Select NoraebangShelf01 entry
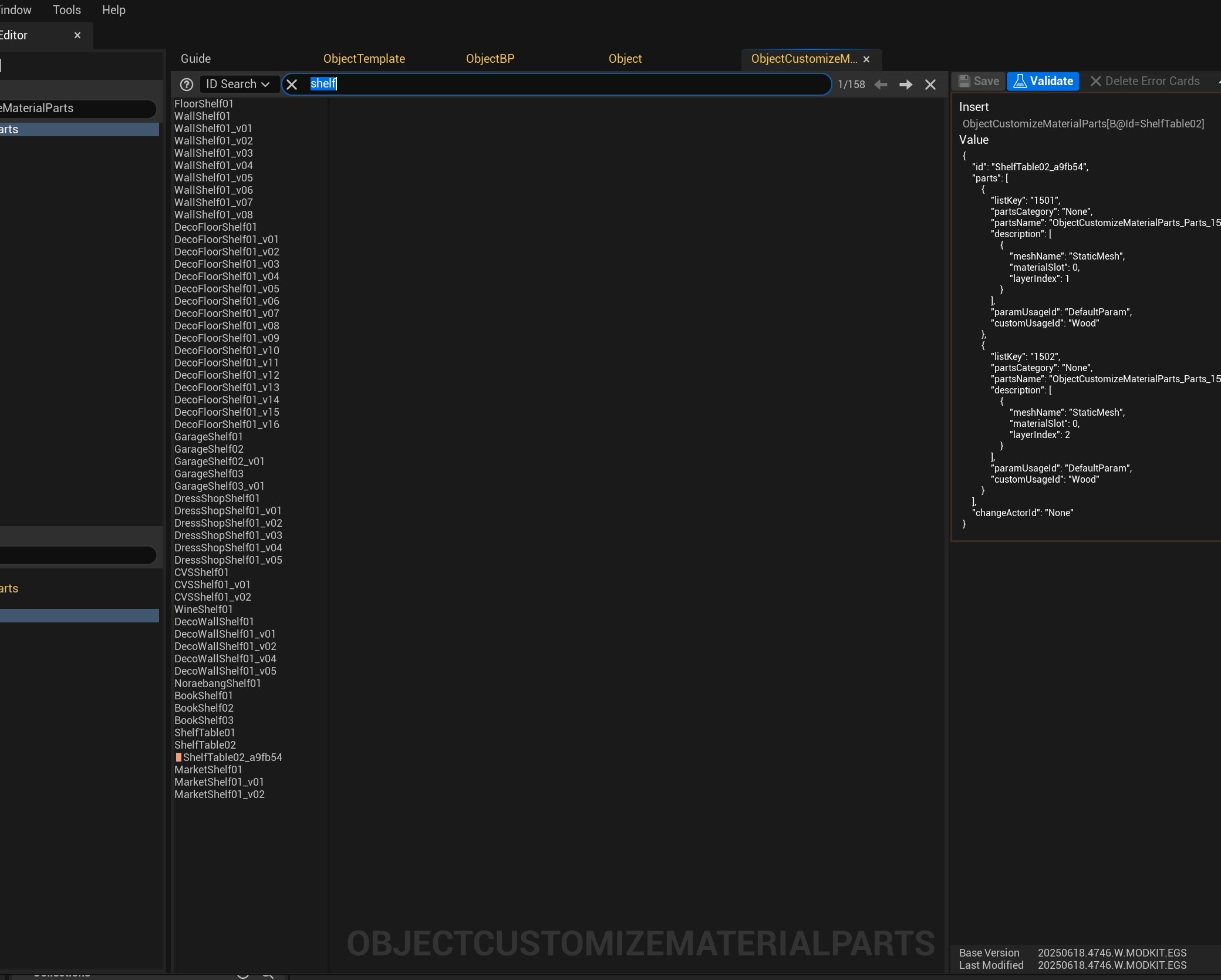1221x980 pixels. click(218, 683)
